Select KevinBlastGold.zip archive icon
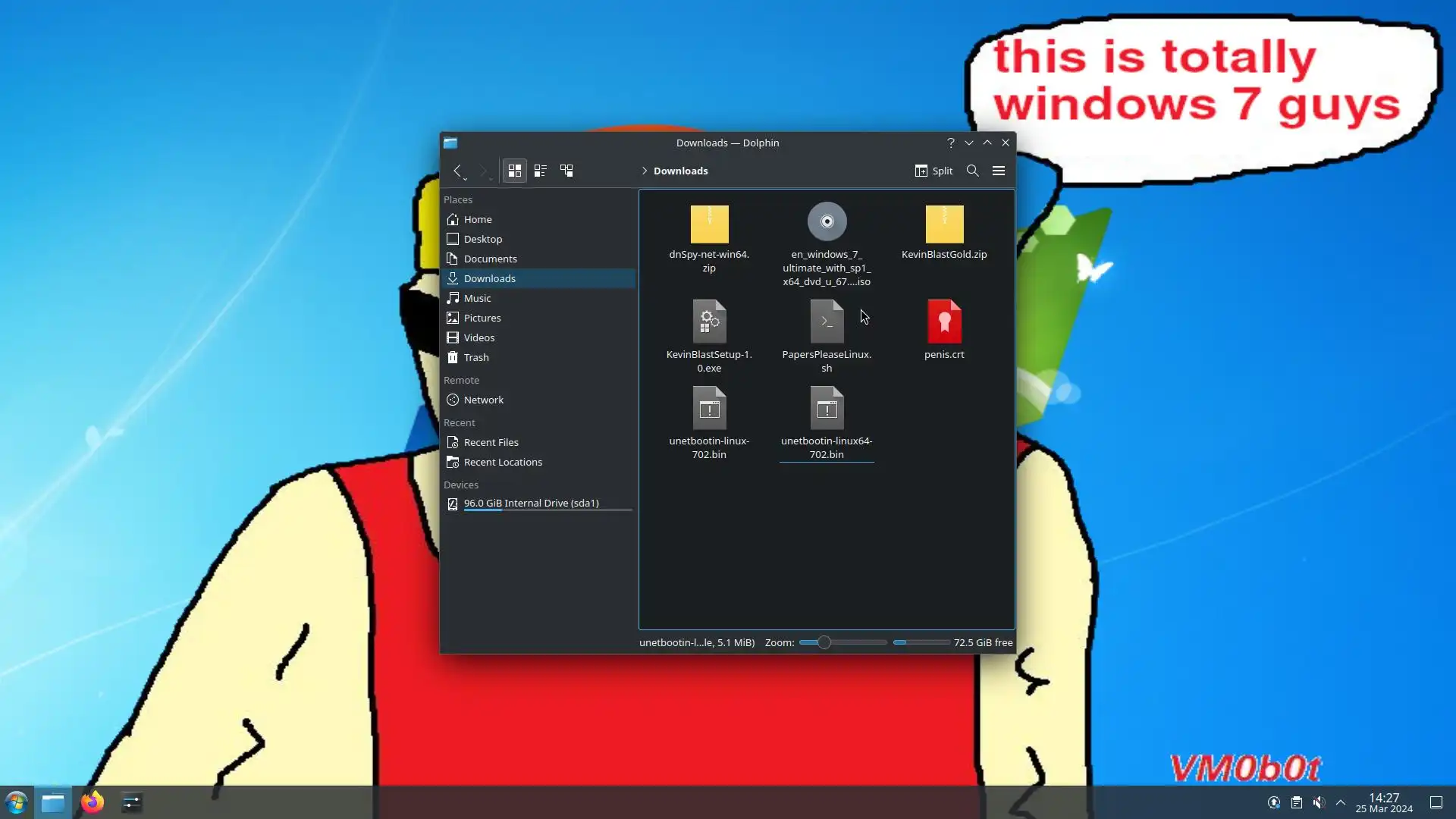This screenshot has height=819, width=1456. (x=944, y=224)
